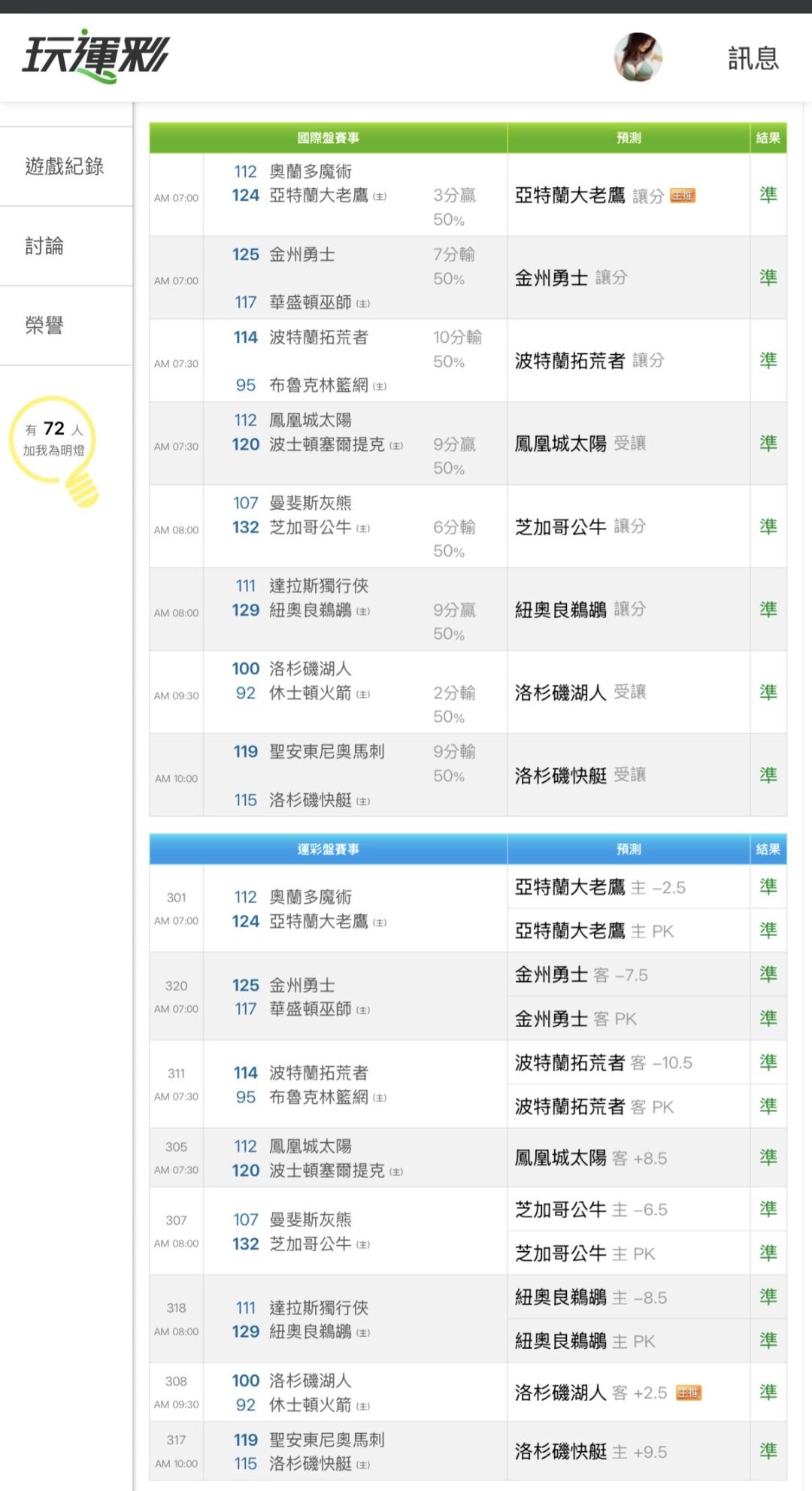
Task: Click the 玩運彩 site logo
Action: click(x=95, y=55)
